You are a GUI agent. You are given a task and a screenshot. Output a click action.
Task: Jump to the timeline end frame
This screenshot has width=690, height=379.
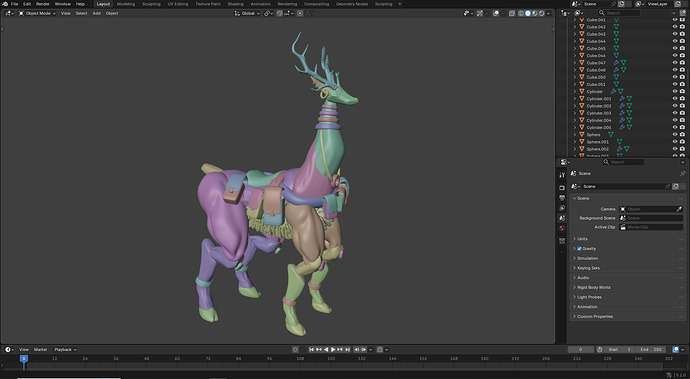[x=348, y=350]
